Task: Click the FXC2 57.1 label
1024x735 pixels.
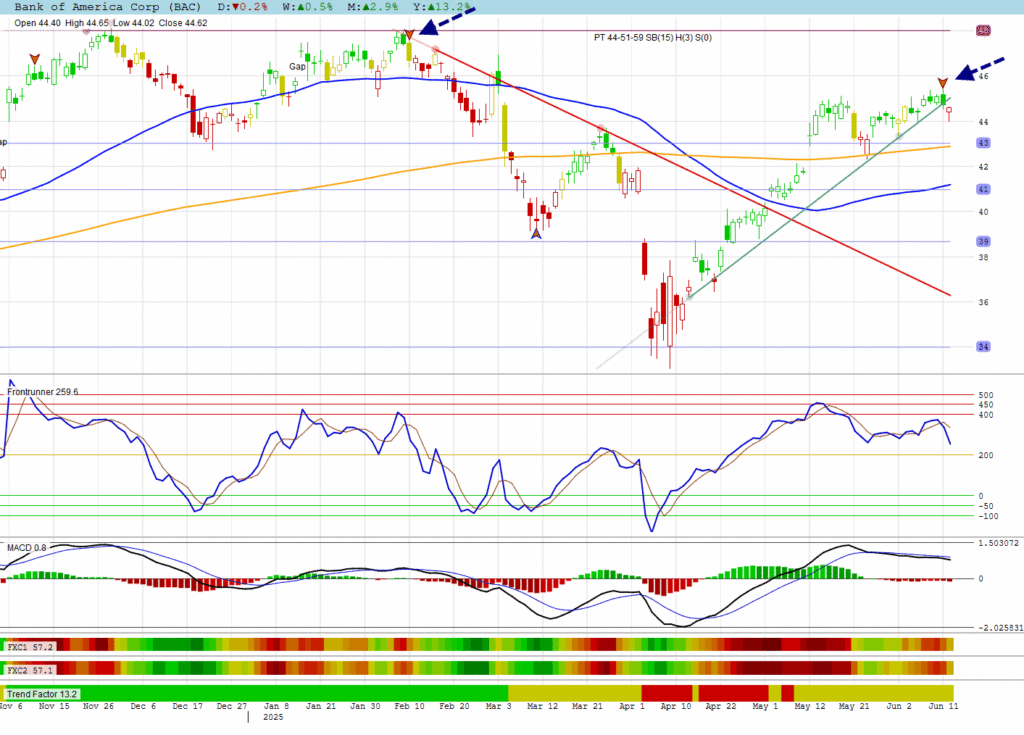Action: click(x=29, y=670)
